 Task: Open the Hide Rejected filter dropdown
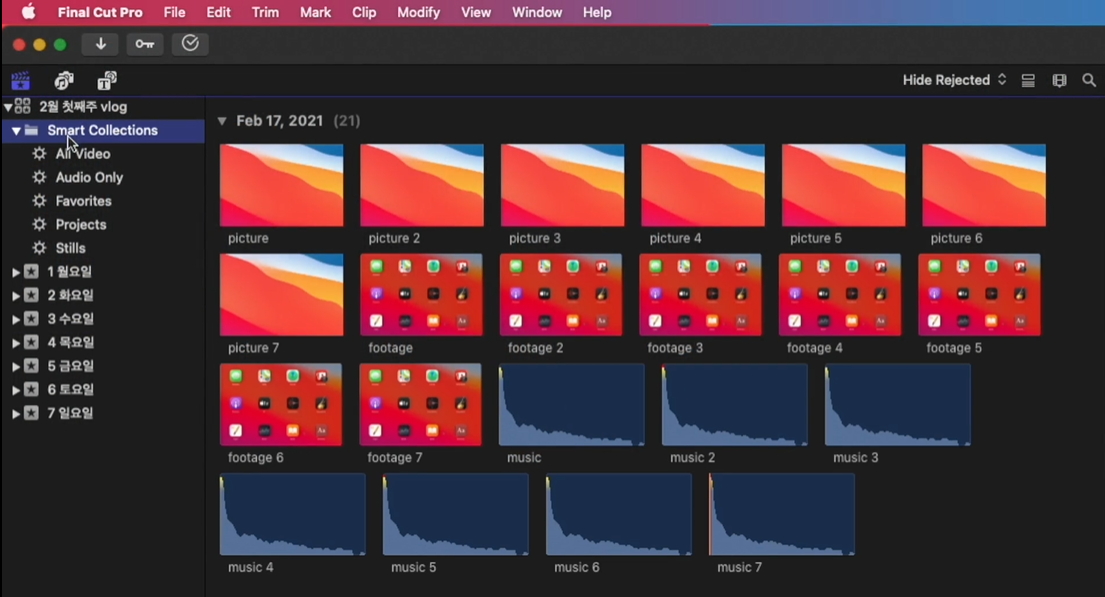coord(954,80)
